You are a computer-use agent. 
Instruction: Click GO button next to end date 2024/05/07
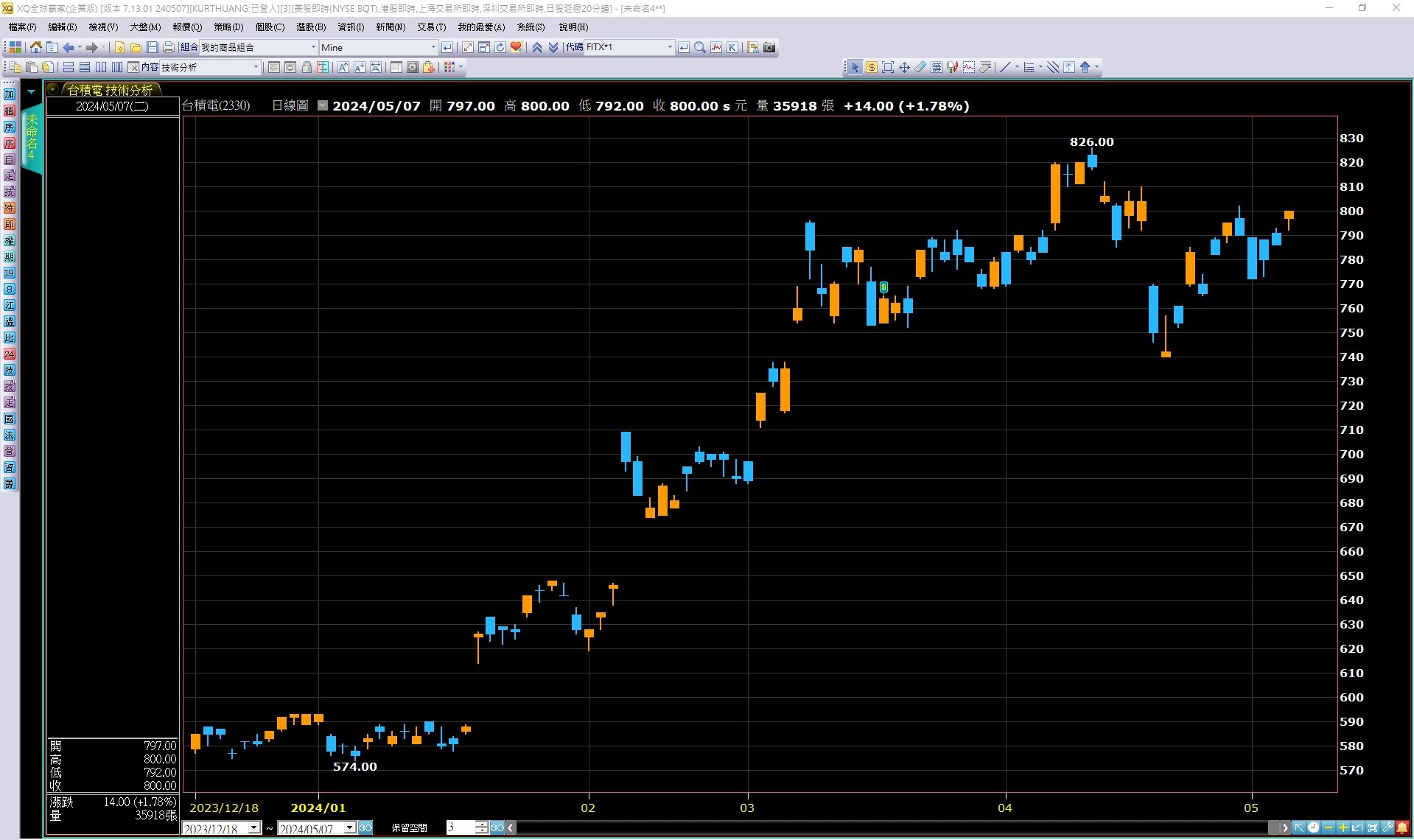[365, 827]
